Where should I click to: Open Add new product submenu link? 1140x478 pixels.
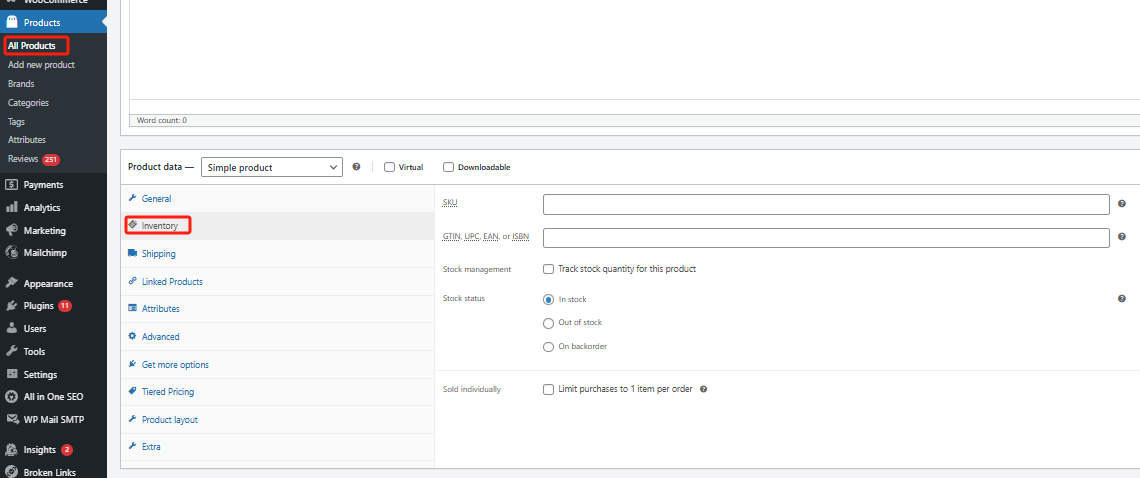click(41, 65)
